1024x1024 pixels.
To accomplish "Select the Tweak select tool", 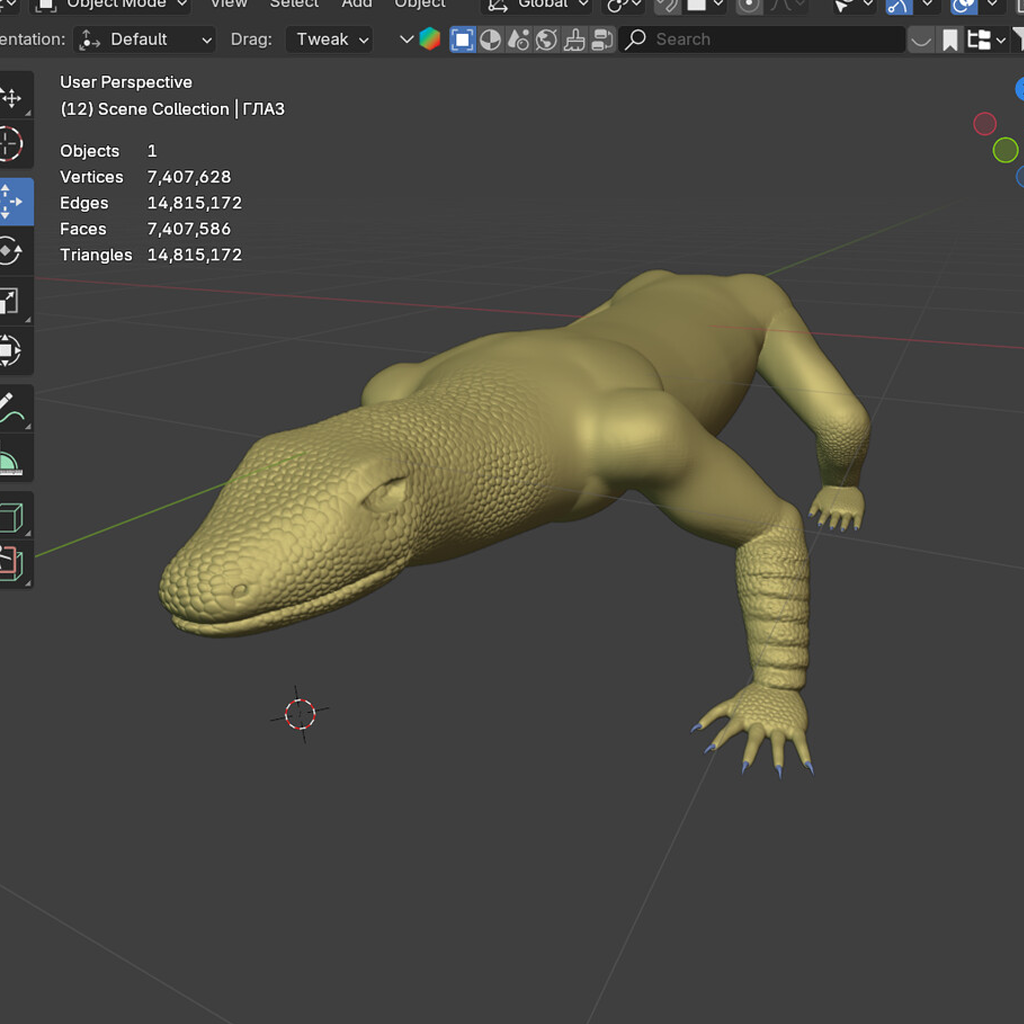I will (x=13, y=97).
